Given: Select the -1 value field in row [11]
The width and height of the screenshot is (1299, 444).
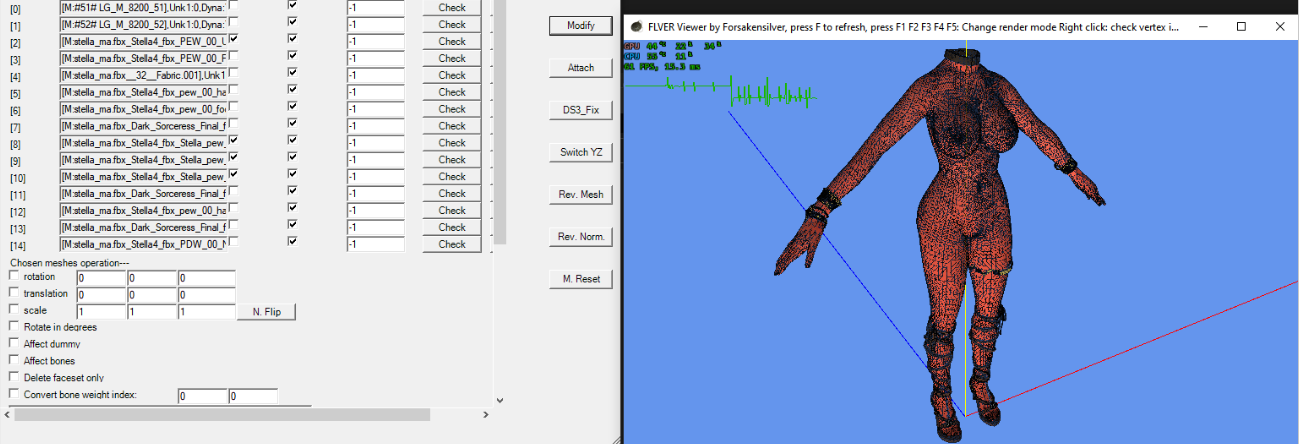Looking at the screenshot, I should pos(376,193).
